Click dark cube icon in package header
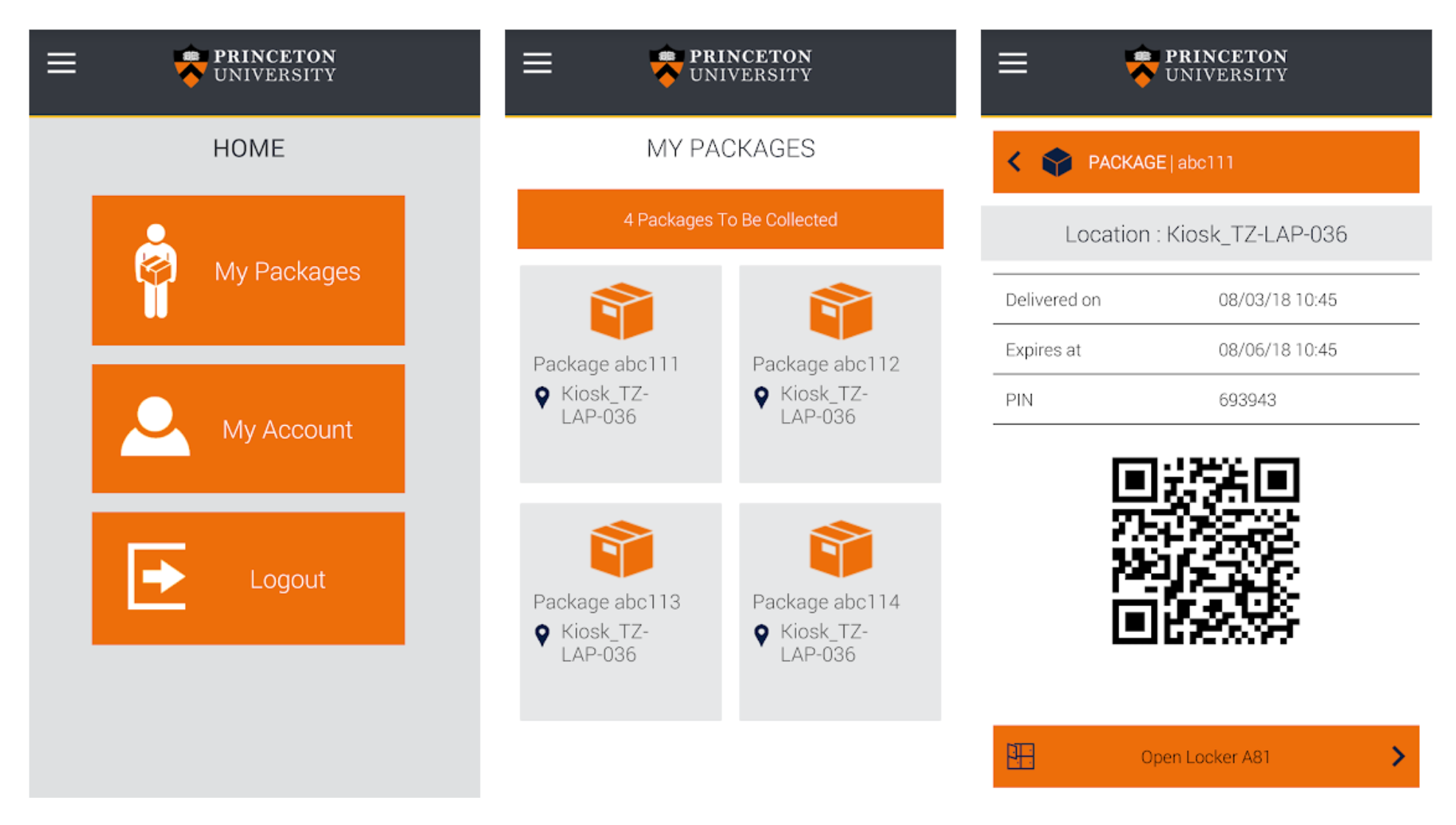This screenshot has width=1456, height=825. [1057, 162]
